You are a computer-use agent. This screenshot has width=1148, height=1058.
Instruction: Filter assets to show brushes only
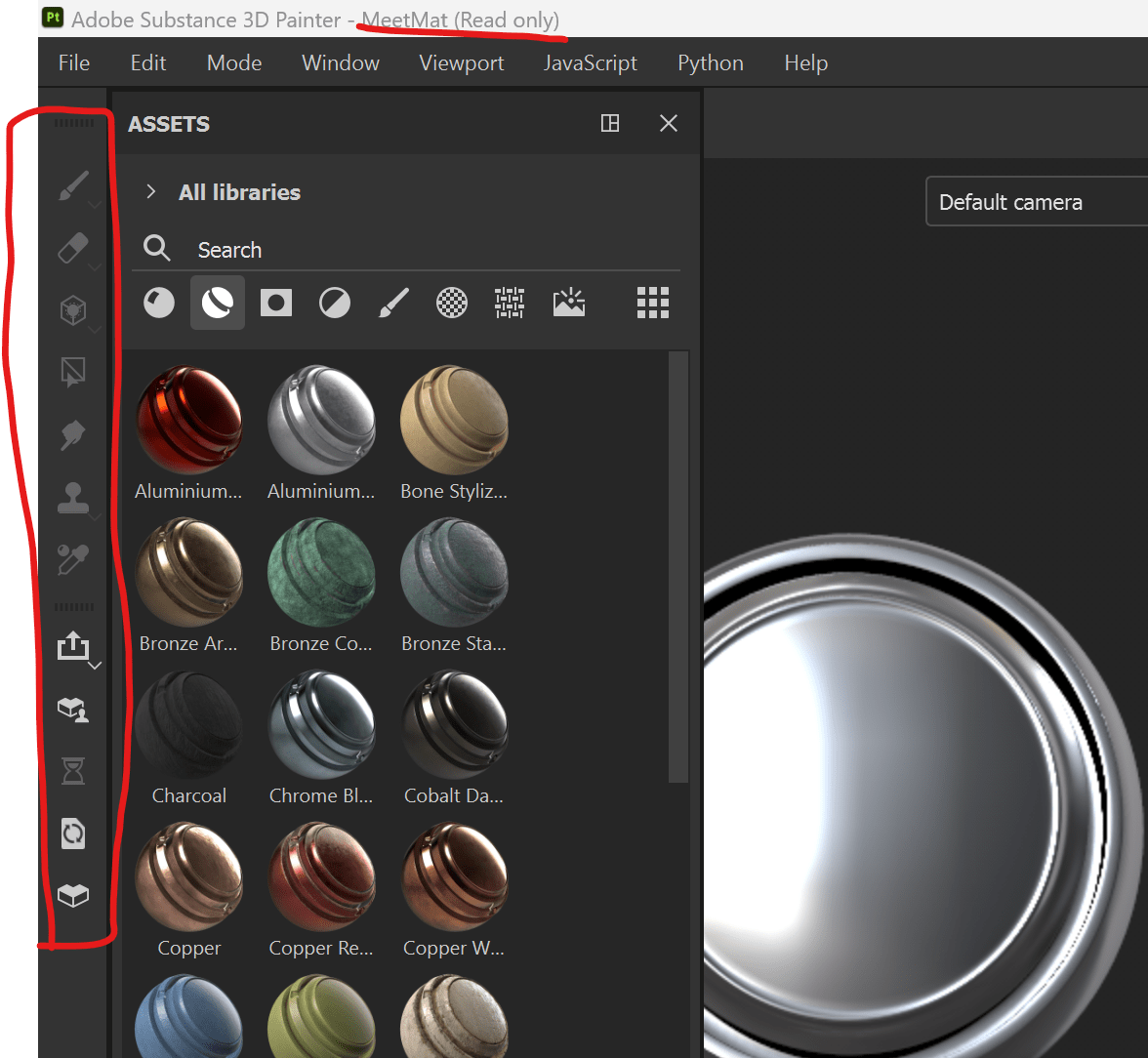pyautogui.click(x=393, y=303)
